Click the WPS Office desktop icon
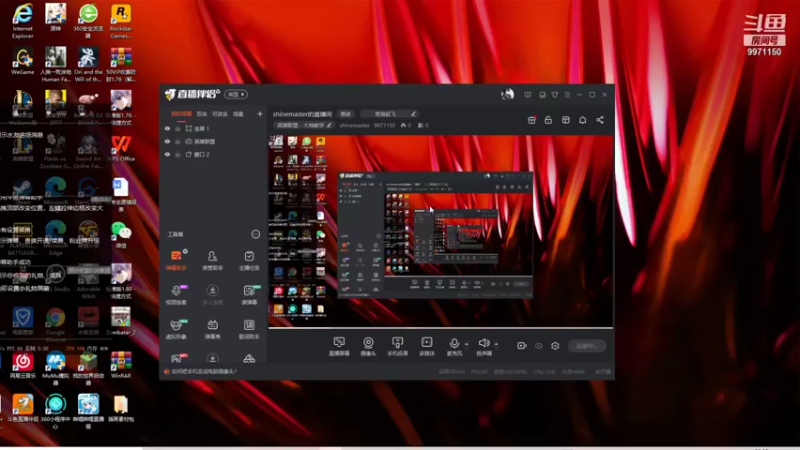The height and width of the screenshot is (450, 800). 121,148
